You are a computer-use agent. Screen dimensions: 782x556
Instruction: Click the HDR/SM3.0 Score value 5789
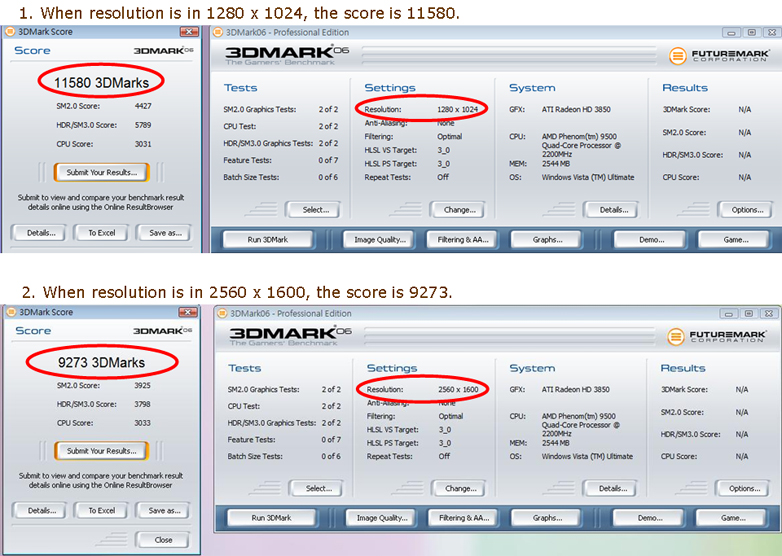tap(143, 125)
